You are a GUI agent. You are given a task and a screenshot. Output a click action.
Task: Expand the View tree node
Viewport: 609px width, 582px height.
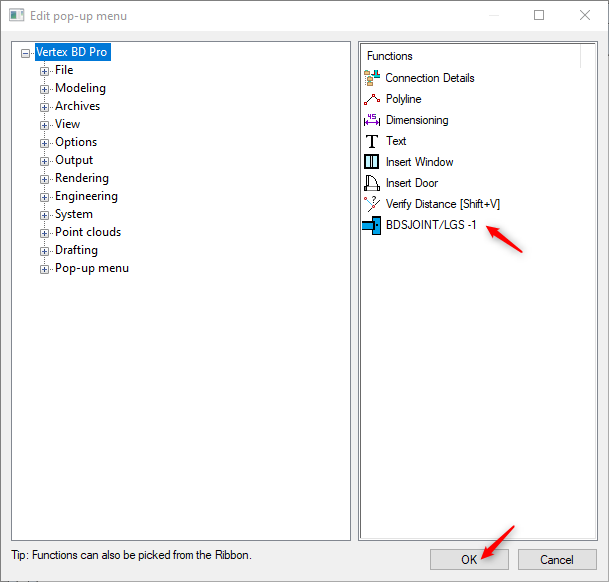click(44, 125)
